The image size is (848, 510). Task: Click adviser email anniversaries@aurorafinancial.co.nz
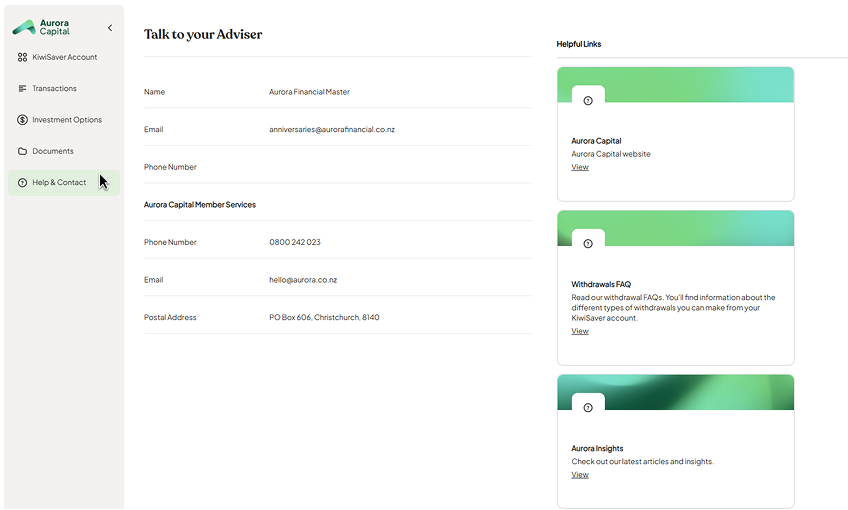[x=332, y=129]
